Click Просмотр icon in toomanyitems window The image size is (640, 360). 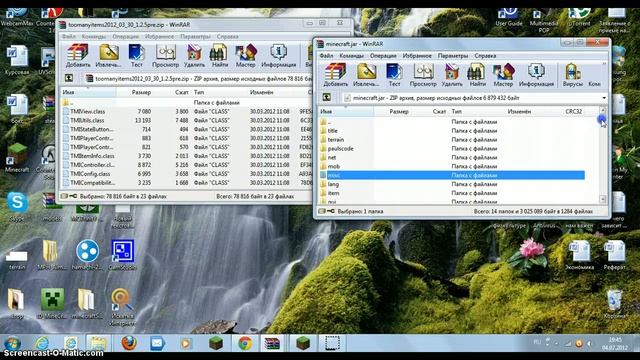[x=165, y=56]
